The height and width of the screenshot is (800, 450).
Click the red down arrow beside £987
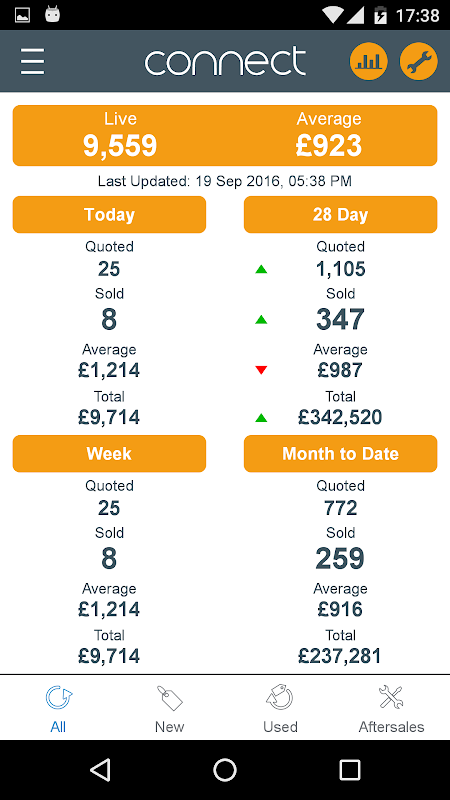coord(261,370)
